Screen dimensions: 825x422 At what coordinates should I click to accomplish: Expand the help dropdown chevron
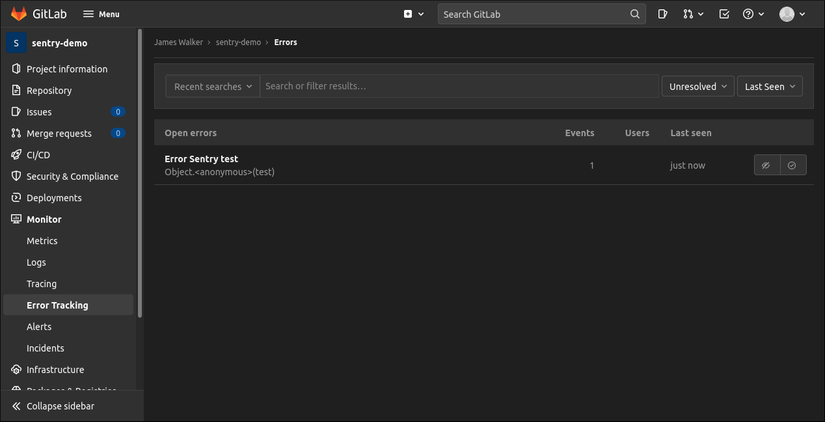[x=761, y=14]
